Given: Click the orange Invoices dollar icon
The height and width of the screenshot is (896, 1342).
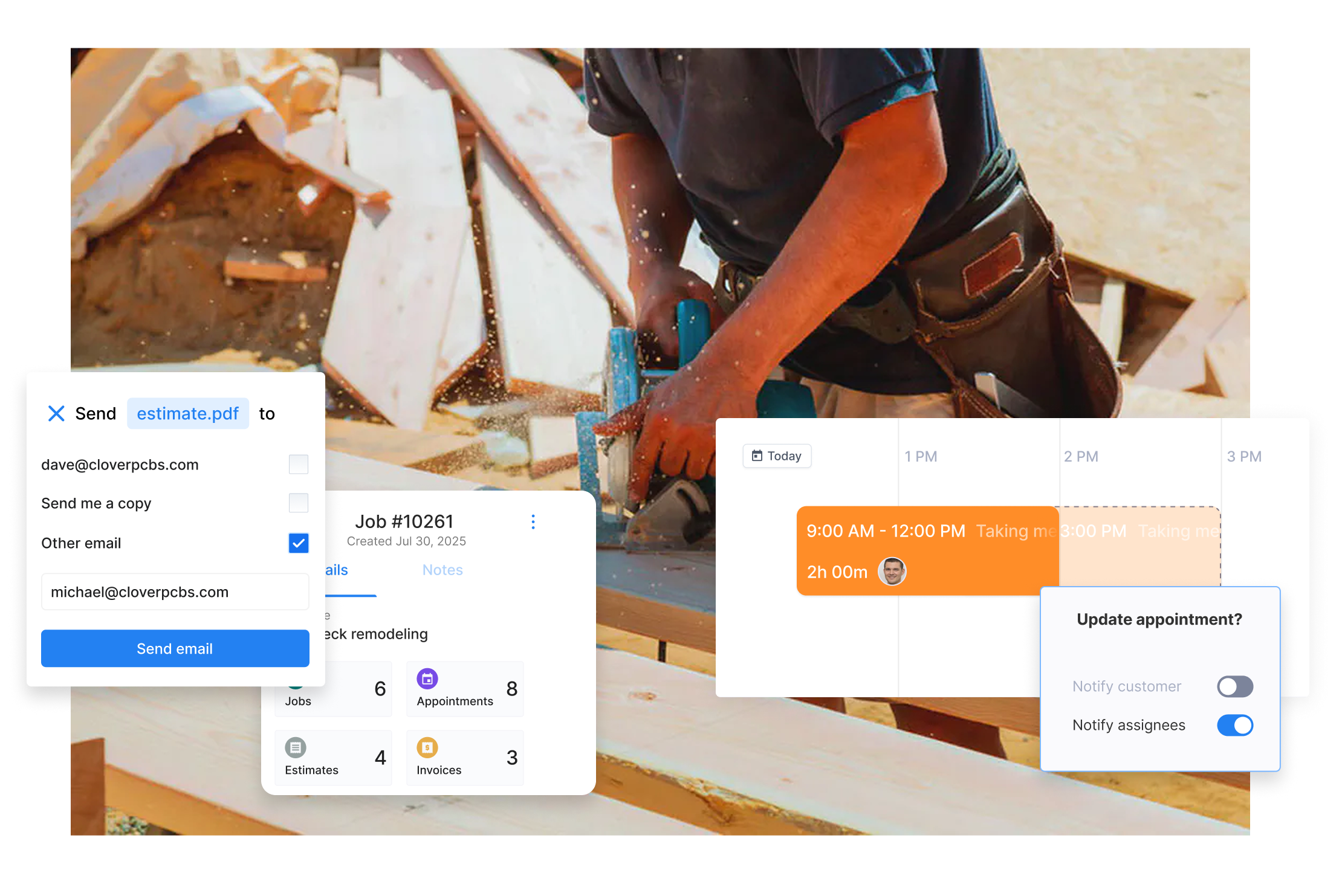Looking at the screenshot, I should tap(427, 747).
